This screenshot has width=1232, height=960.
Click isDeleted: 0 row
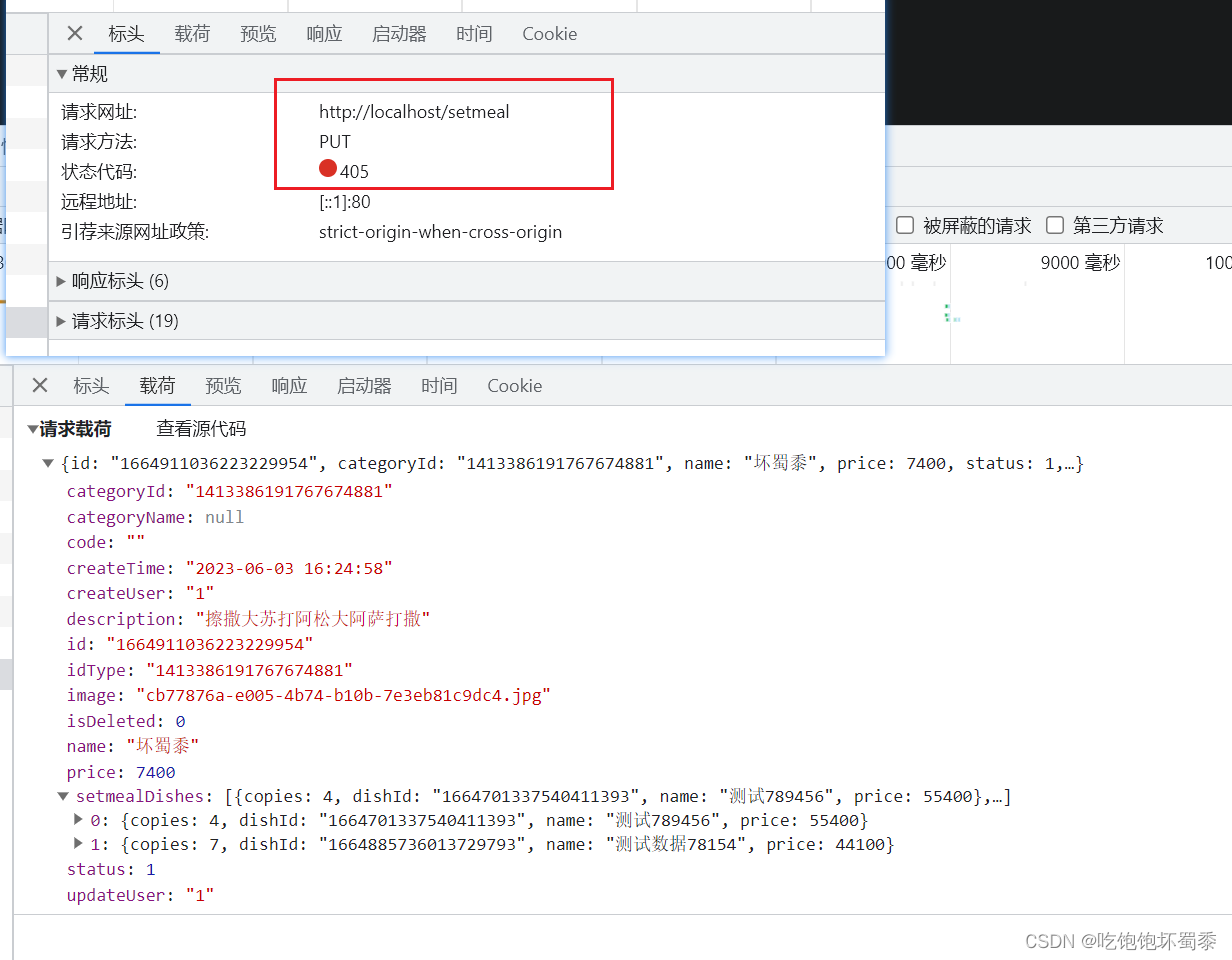pyautogui.click(x=126, y=721)
